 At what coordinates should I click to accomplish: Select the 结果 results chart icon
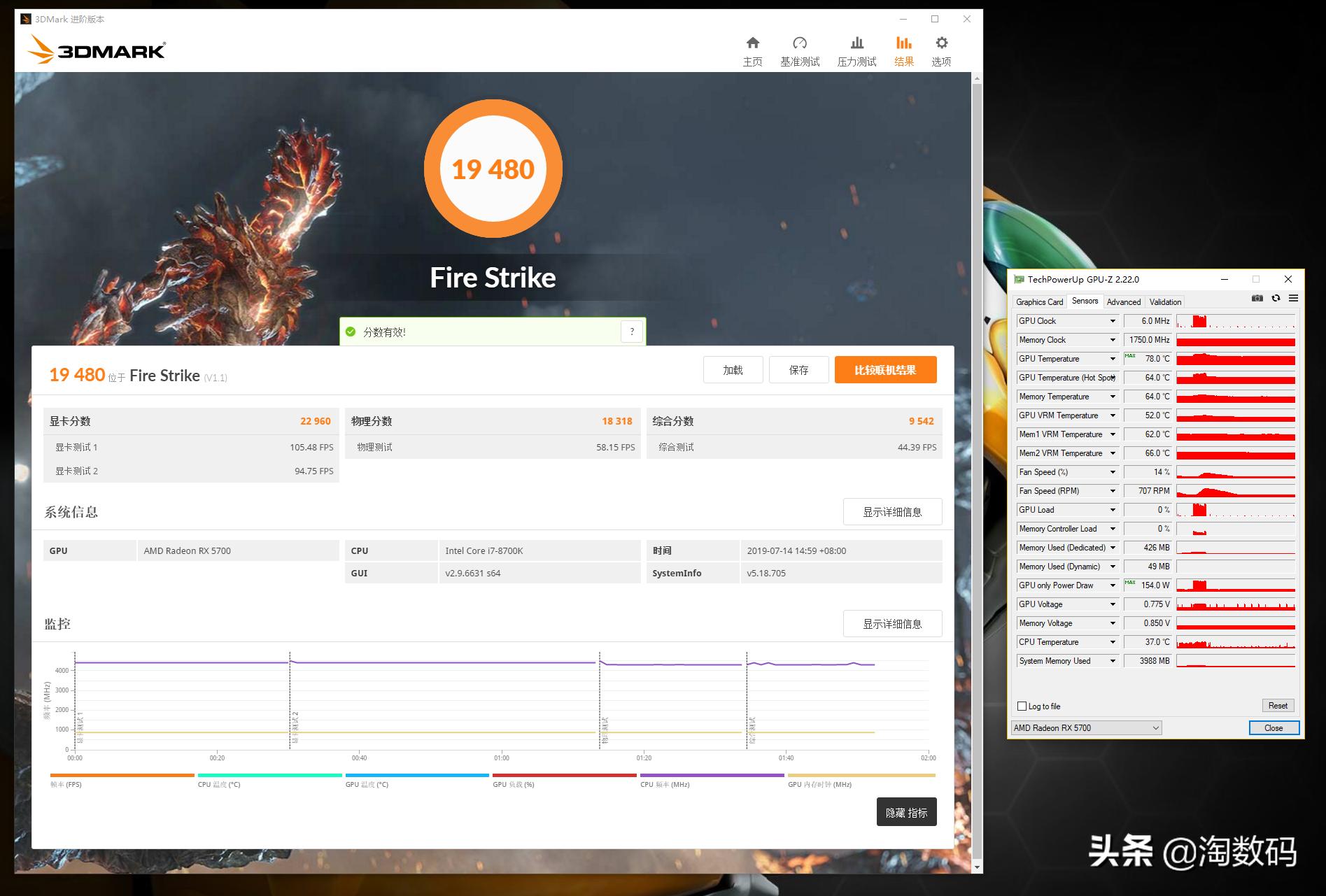click(904, 43)
